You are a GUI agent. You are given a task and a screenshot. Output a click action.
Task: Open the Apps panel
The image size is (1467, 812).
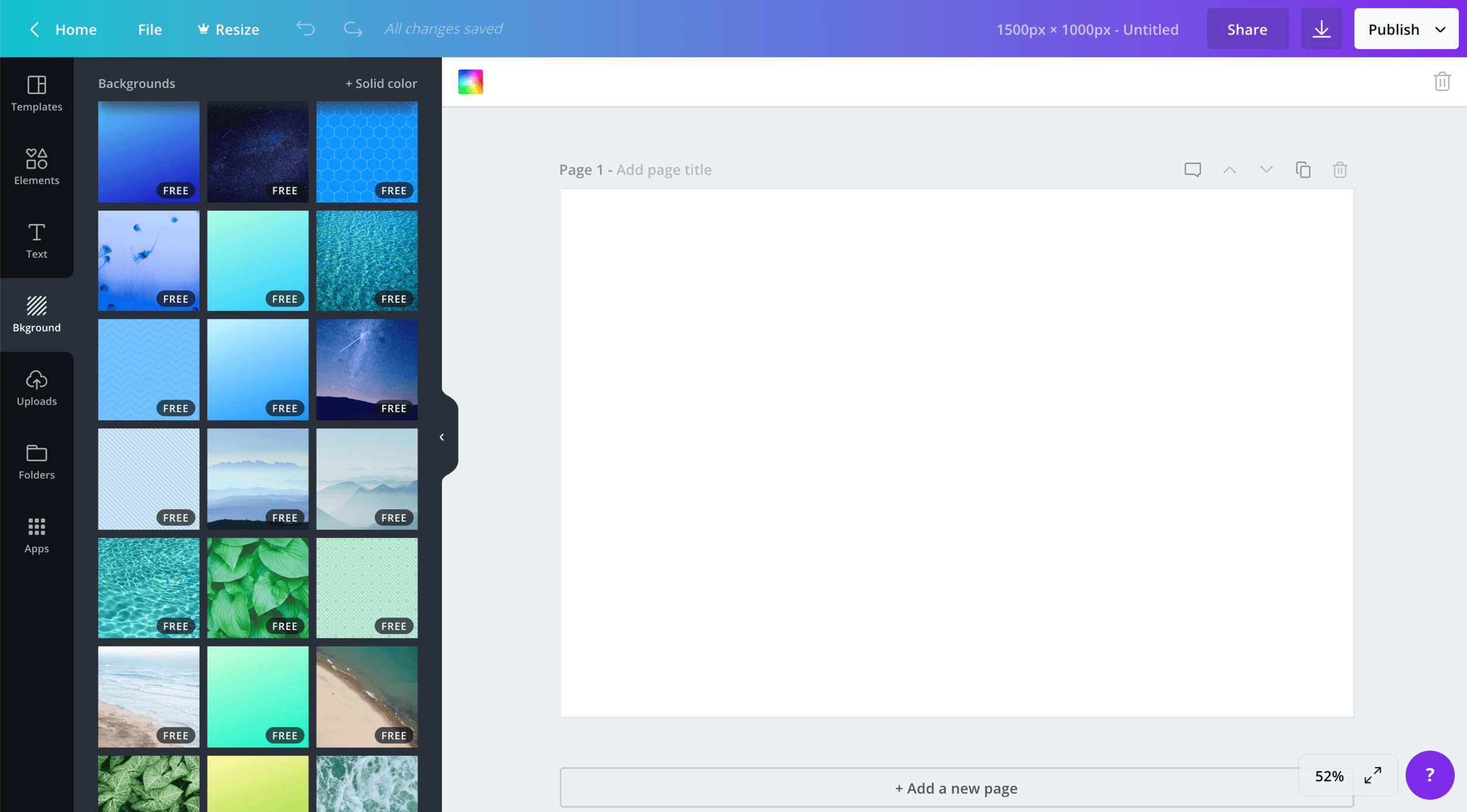coord(36,534)
